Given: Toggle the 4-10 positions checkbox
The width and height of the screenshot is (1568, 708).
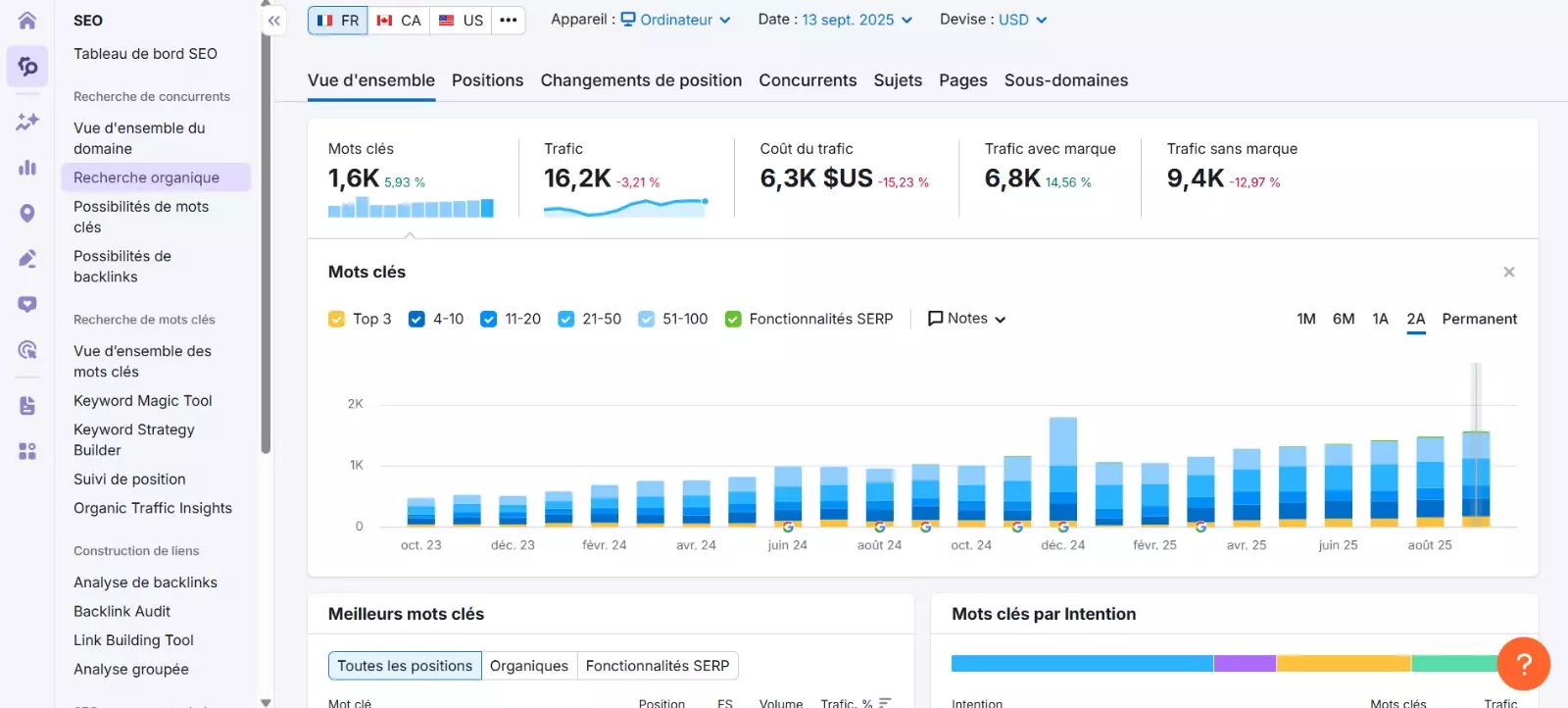Looking at the screenshot, I should (x=416, y=319).
